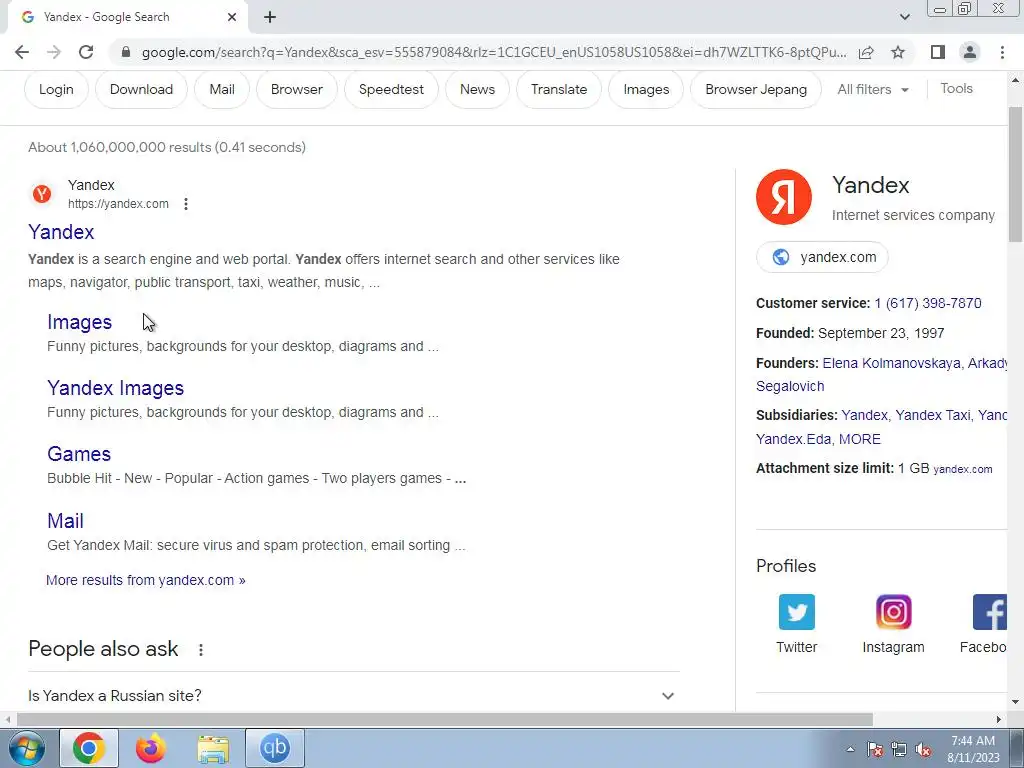
Task: Click the forward navigation arrow
Action: [x=54, y=52]
